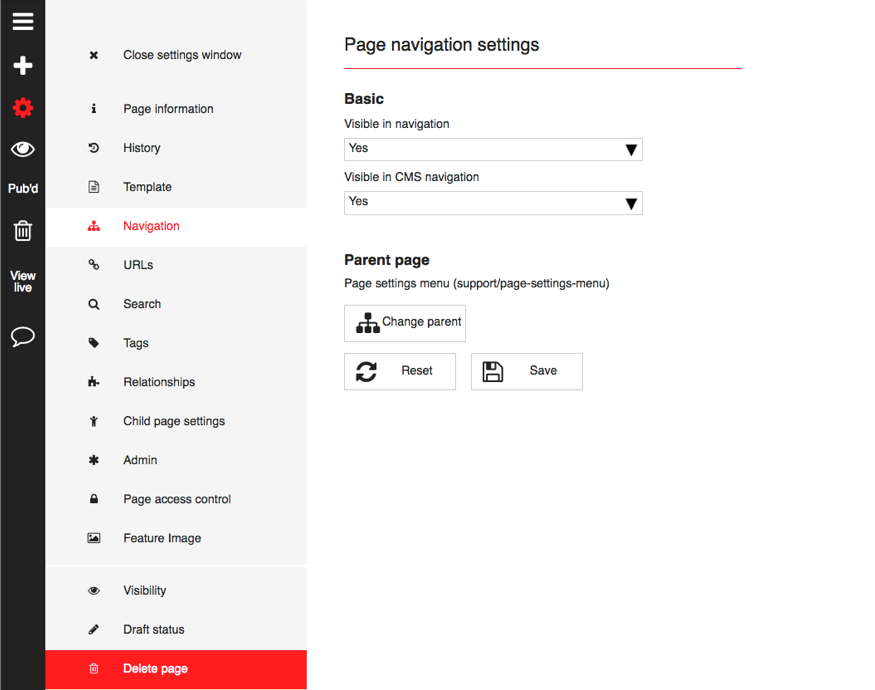Click the URLs link chain icon

click(x=94, y=265)
